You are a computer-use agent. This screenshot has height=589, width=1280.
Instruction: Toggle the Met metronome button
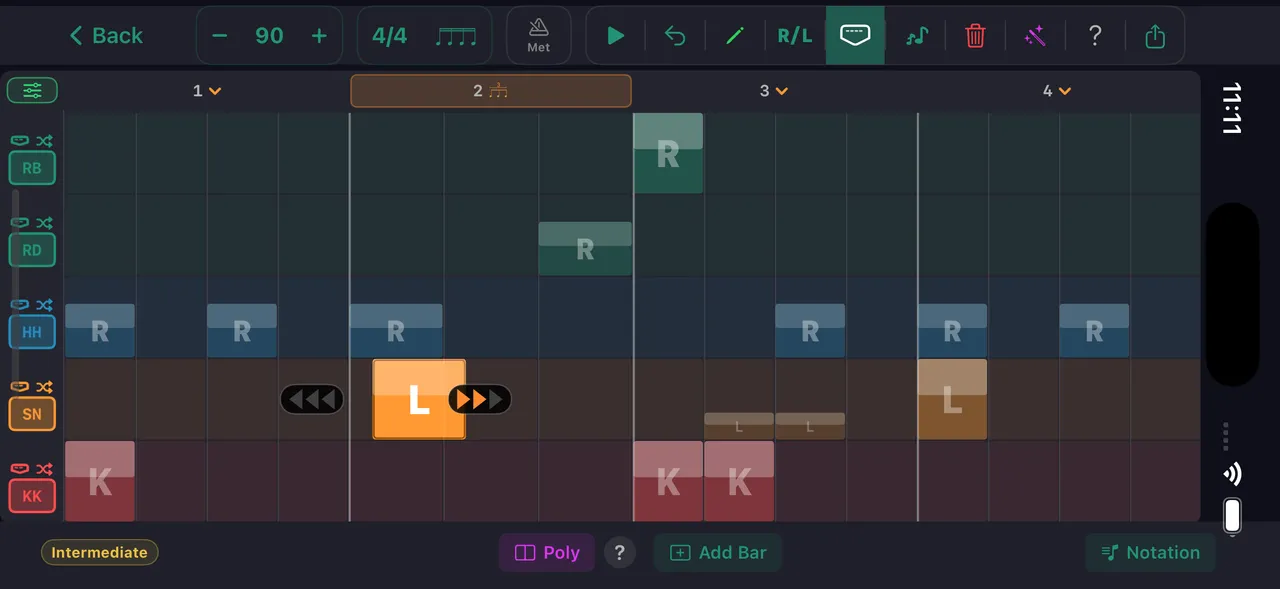click(539, 36)
